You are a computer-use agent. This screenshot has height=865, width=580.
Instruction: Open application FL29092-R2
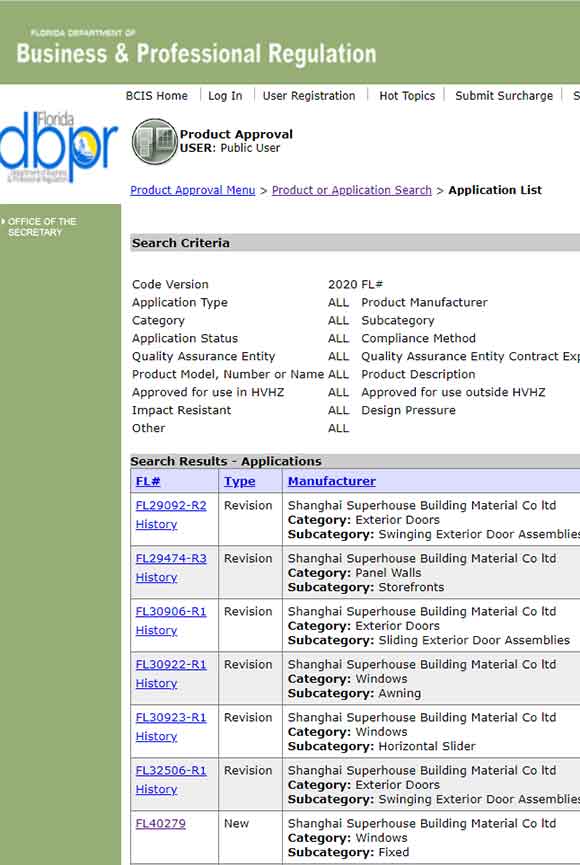tap(171, 505)
